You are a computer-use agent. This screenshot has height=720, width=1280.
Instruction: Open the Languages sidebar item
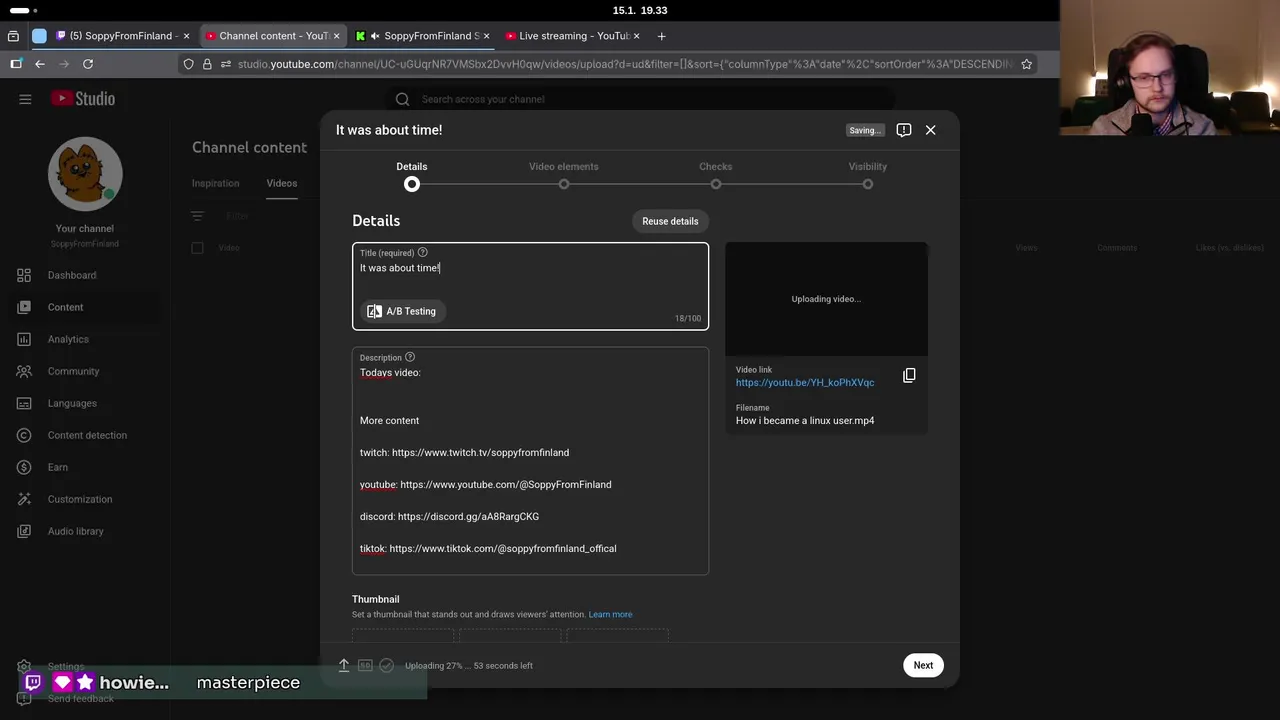coord(72,403)
